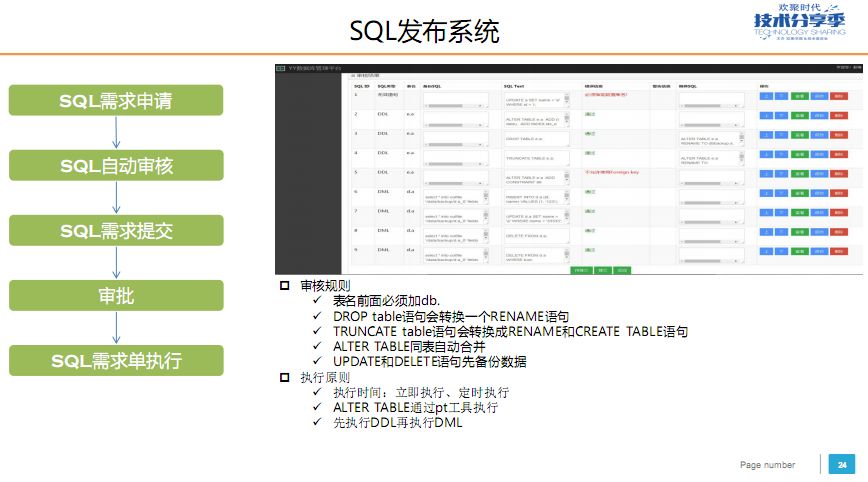Select the SQL自动审核 flowchart box
868x482 pixels.
(x=116, y=165)
